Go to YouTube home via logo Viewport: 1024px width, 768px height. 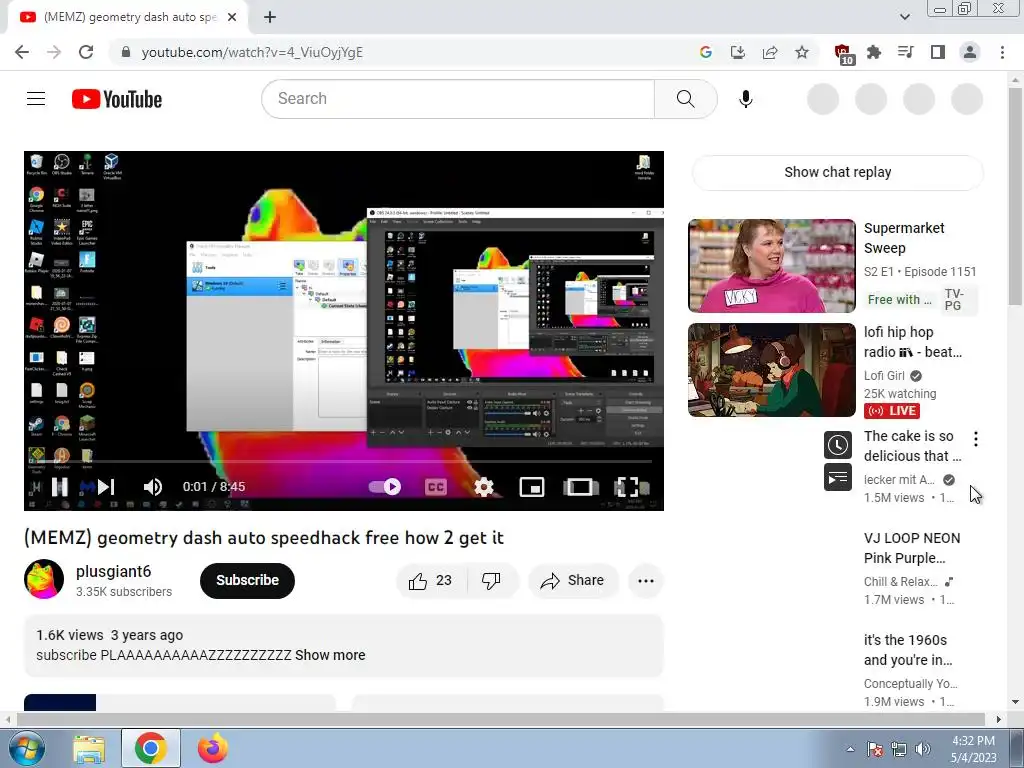click(x=117, y=99)
